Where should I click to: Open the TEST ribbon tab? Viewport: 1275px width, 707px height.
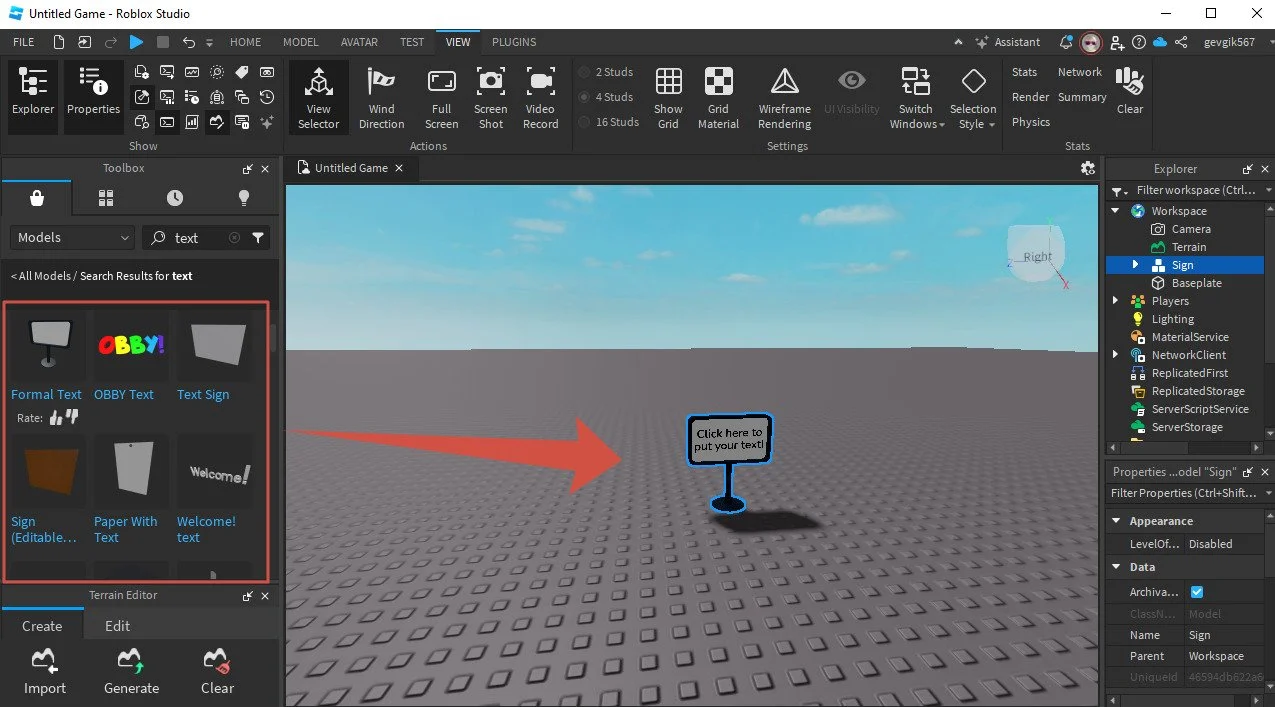412,42
